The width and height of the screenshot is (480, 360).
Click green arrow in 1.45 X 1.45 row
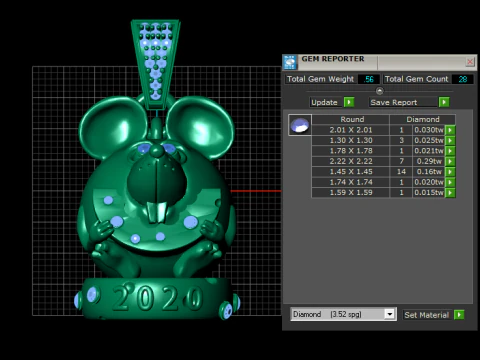click(x=450, y=172)
